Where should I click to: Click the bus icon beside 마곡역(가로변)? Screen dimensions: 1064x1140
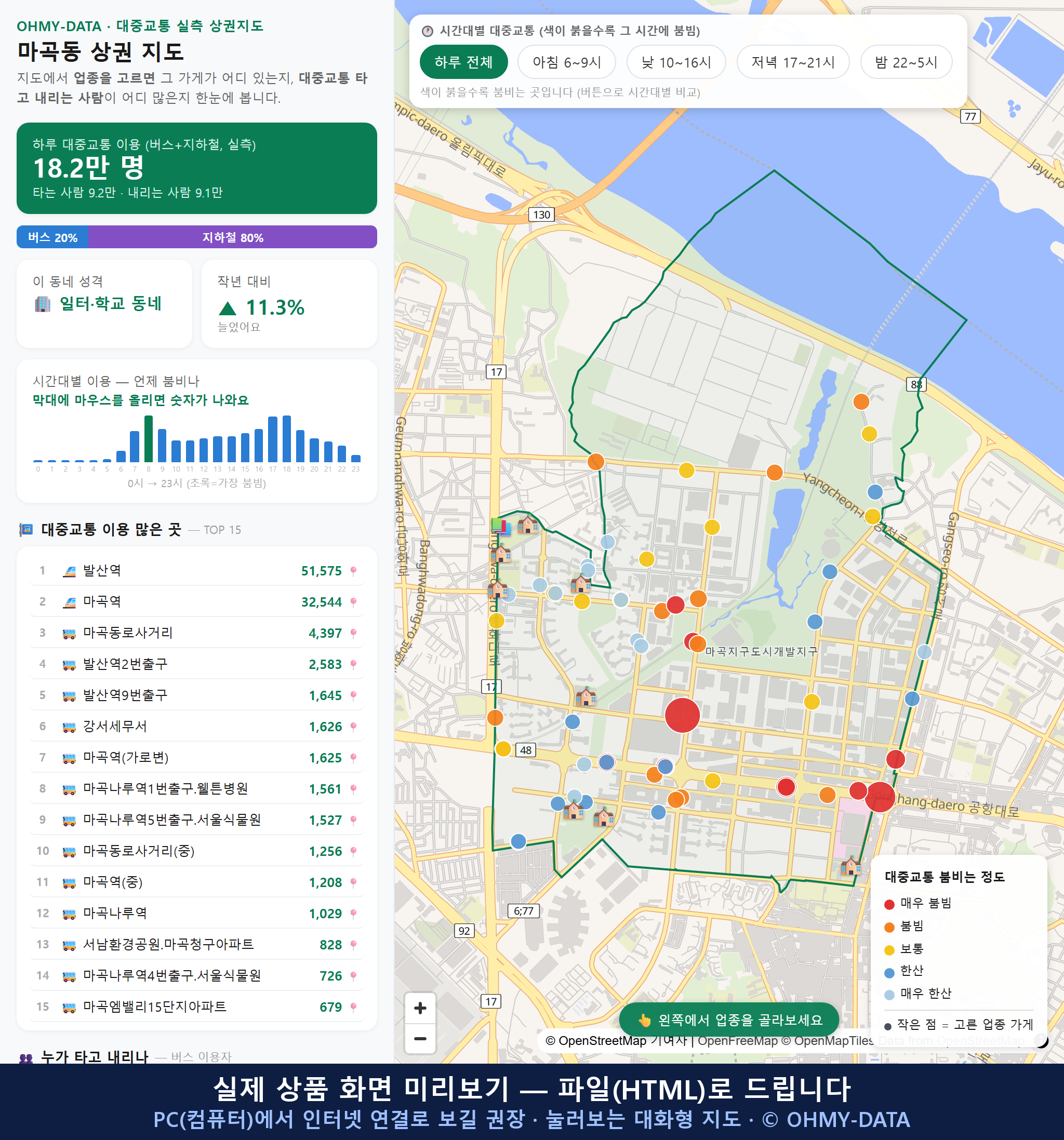(69, 758)
